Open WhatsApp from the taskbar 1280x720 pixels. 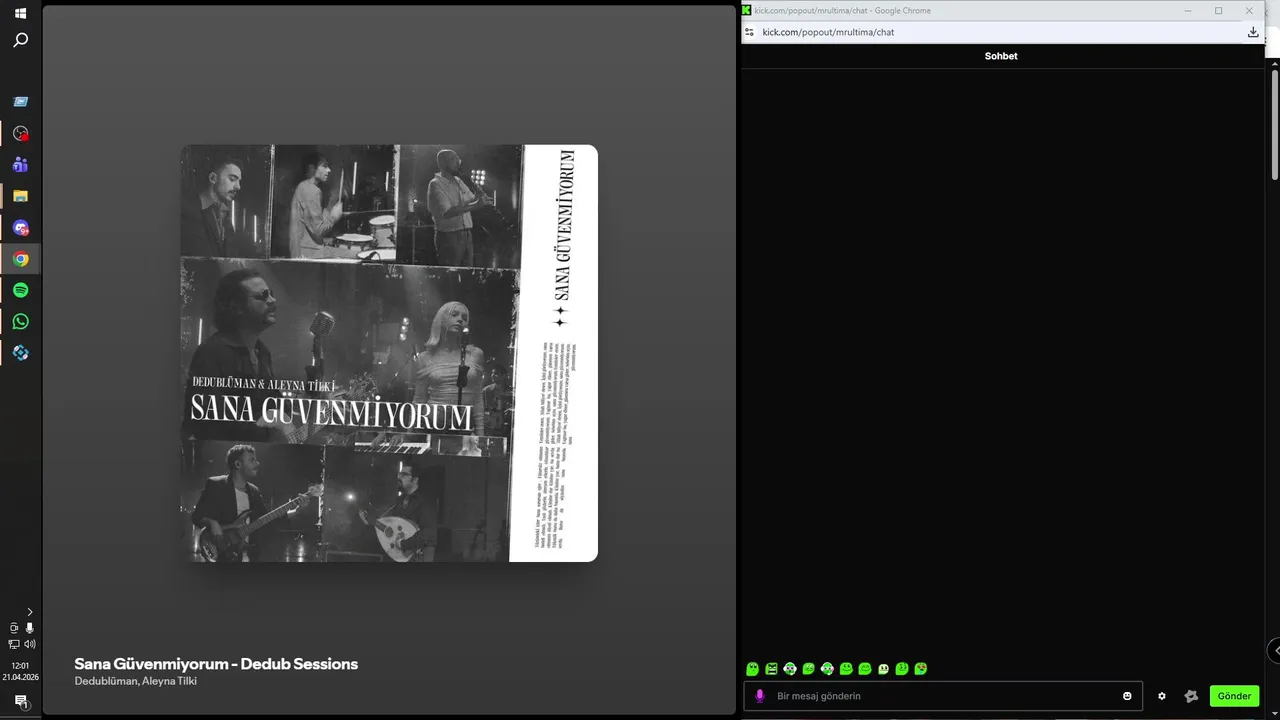point(20,321)
